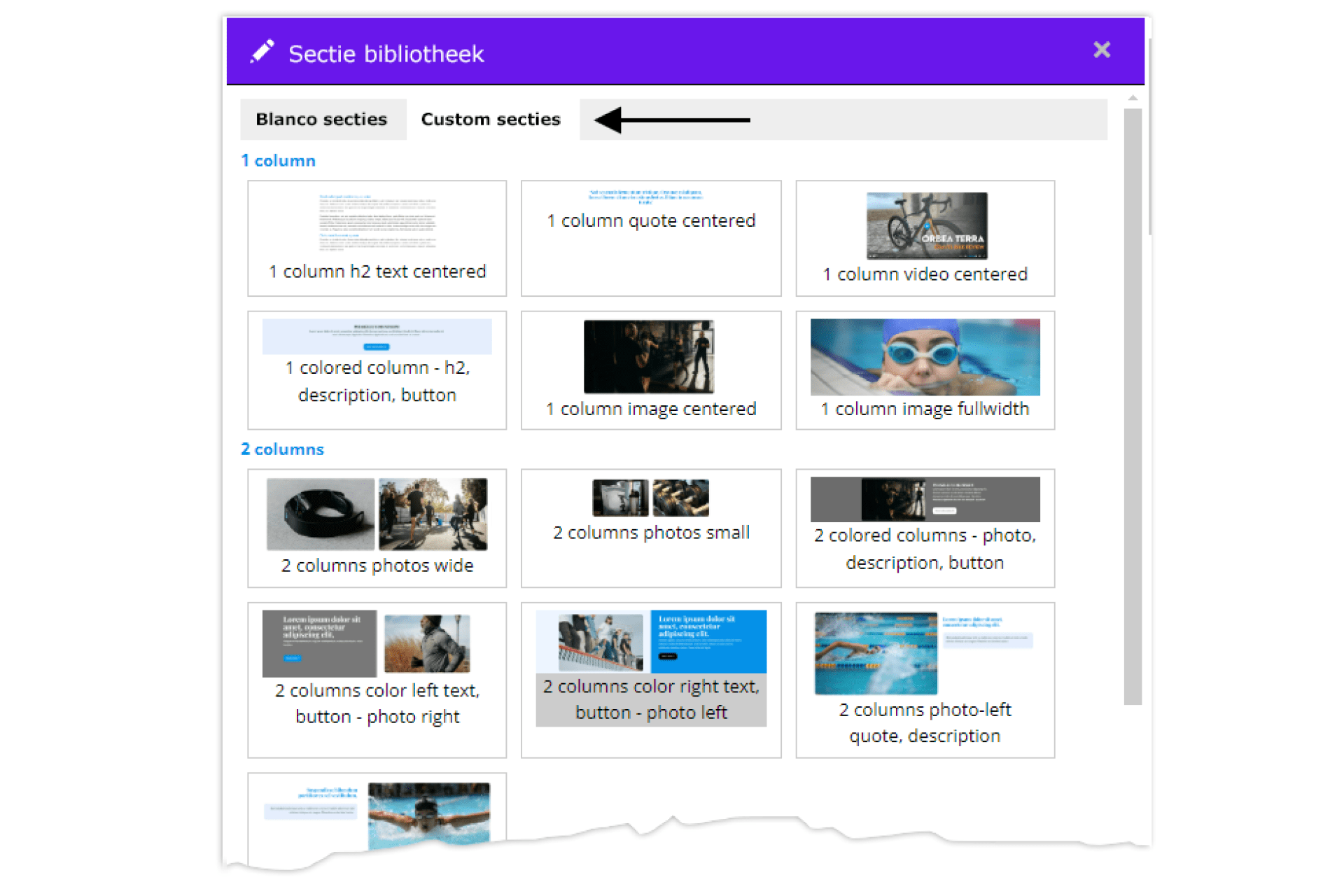
Task: Pick the 2 columns photos wide section
Action: (x=377, y=528)
